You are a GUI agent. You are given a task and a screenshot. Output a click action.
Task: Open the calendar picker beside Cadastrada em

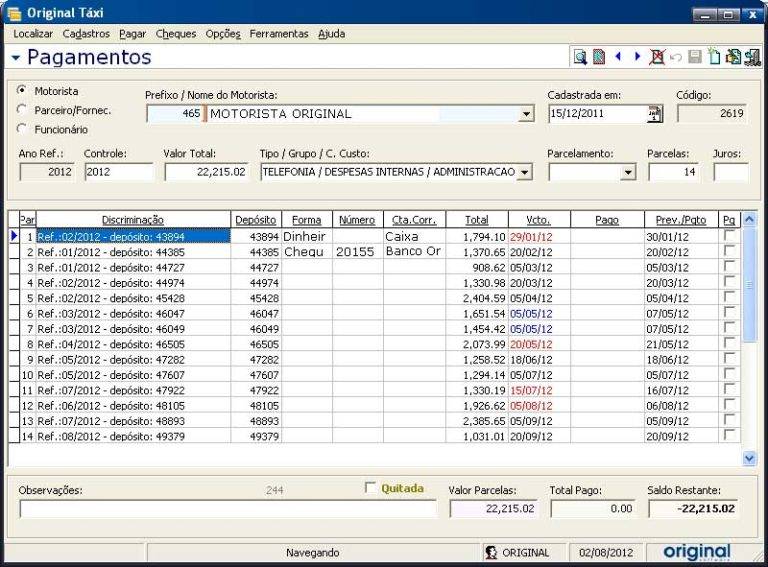(x=655, y=114)
